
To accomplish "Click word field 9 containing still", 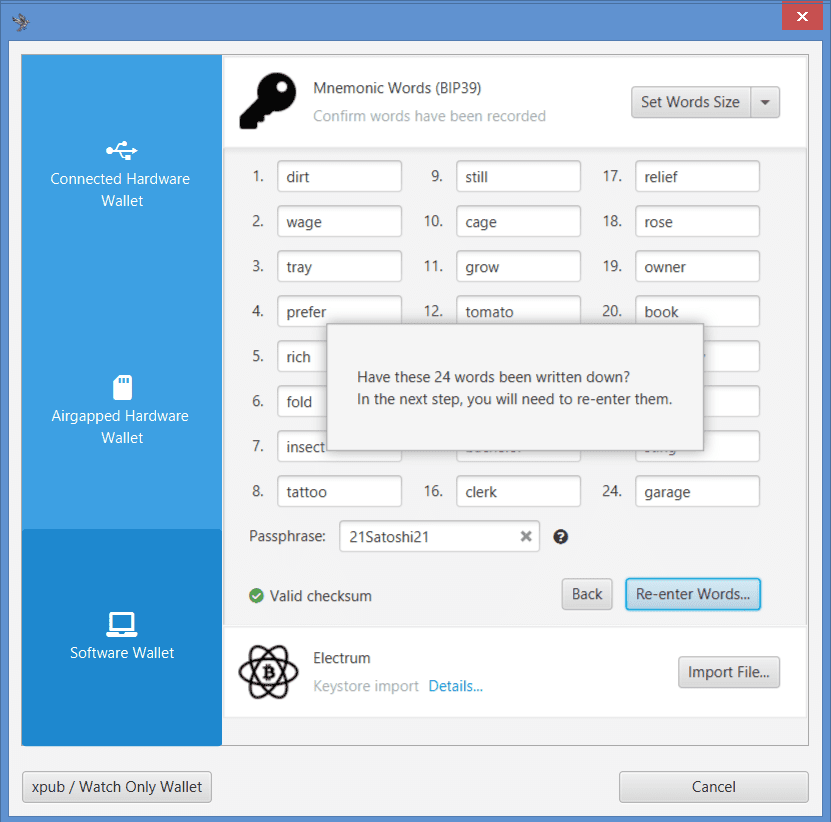I will coord(518,176).
